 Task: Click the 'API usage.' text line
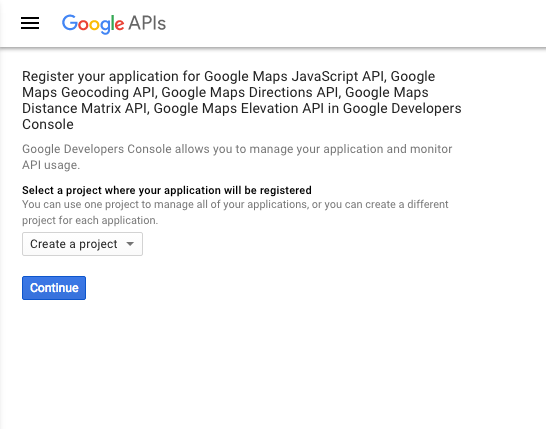tap(51, 165)
